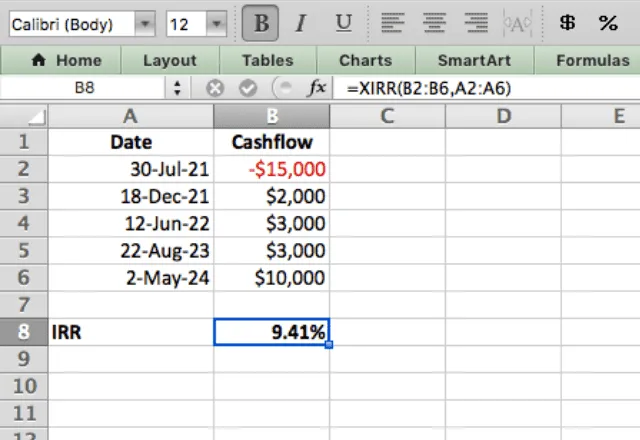Click the select-all corner triangle
640x440 pixels.
(x=24, y=116)
